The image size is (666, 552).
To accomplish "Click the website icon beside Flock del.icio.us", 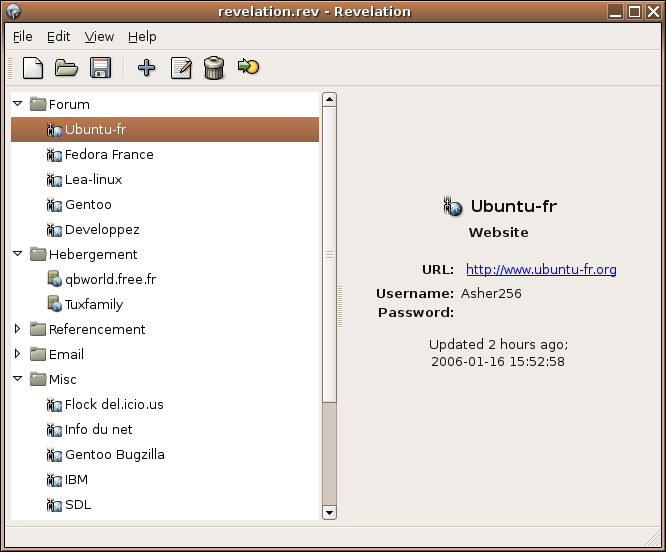I will pyautogui.click(x=54, y=405).
